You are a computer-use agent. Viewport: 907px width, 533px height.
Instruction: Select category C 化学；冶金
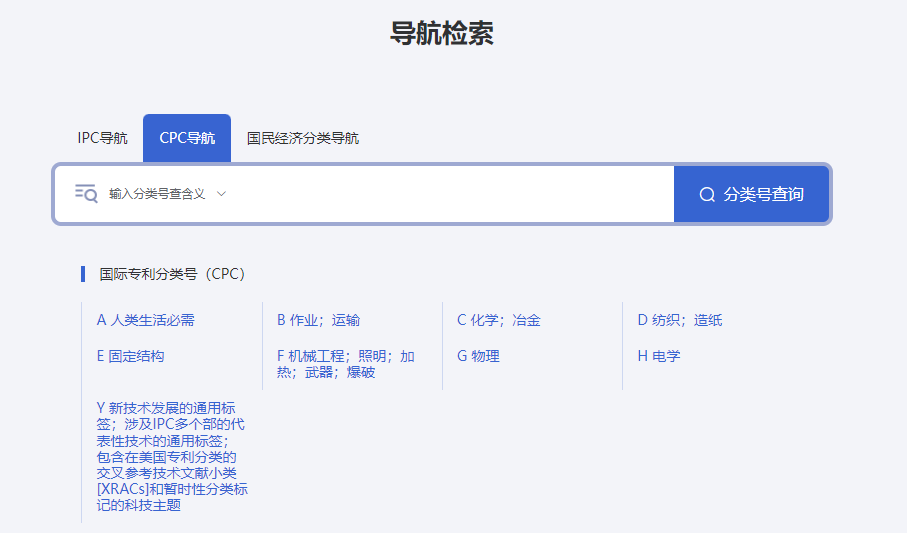(498, 320)
